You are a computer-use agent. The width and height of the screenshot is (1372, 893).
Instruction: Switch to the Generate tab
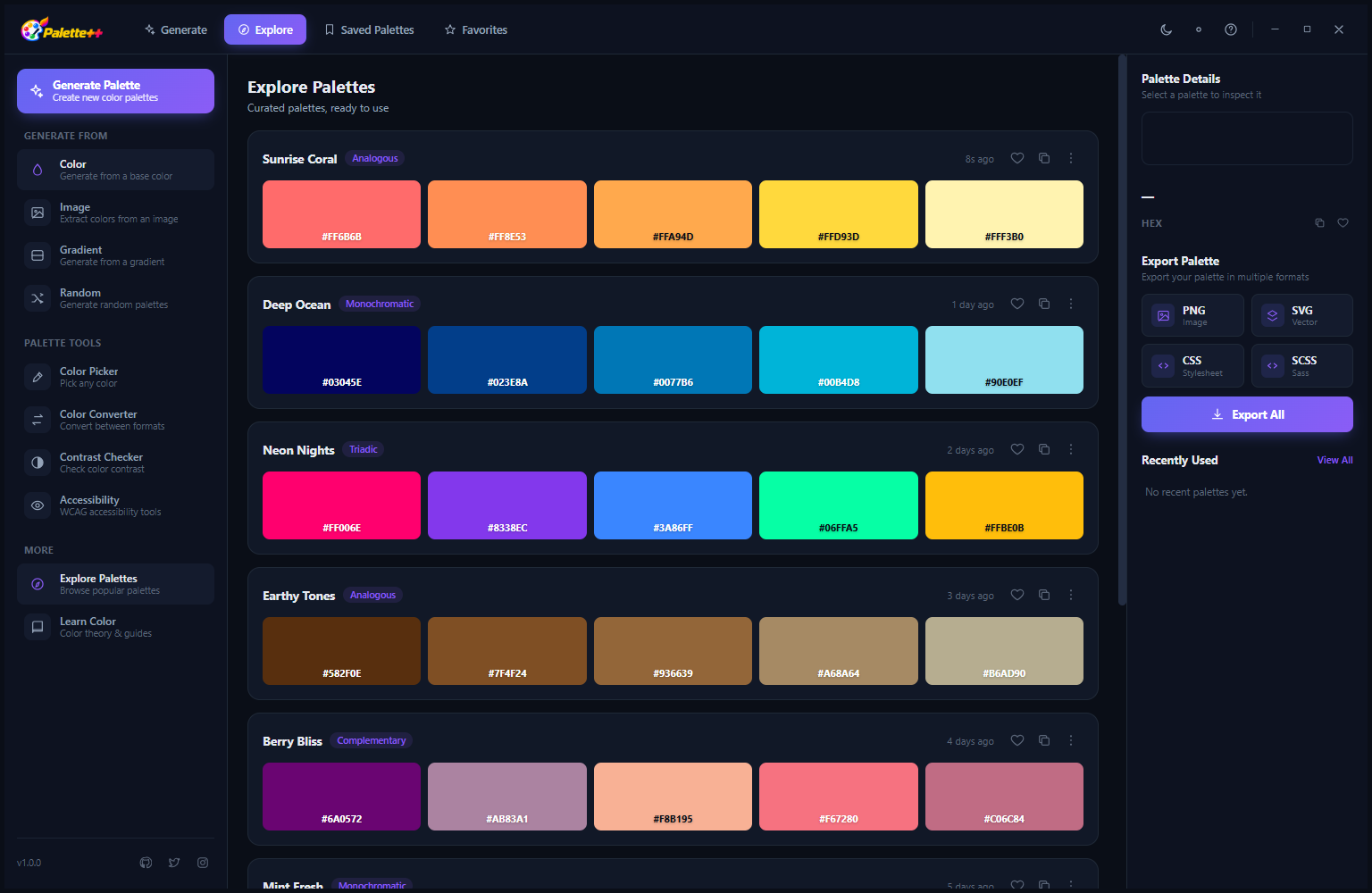tap(176, 29)
